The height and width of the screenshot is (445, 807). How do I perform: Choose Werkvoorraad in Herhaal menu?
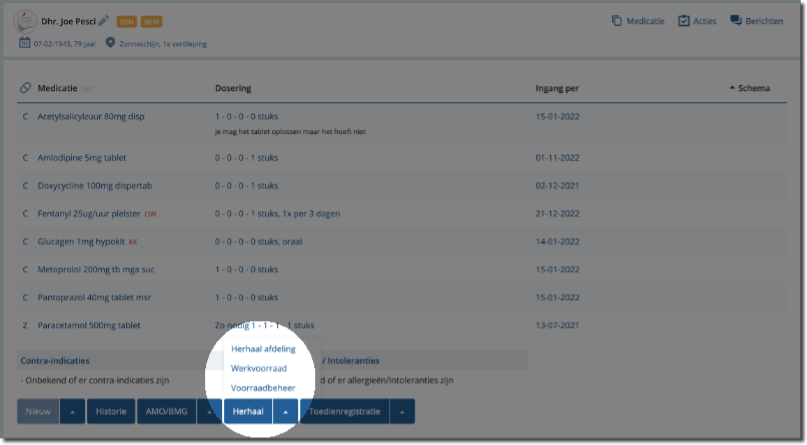pyautogui.click(x=259, y=368)
